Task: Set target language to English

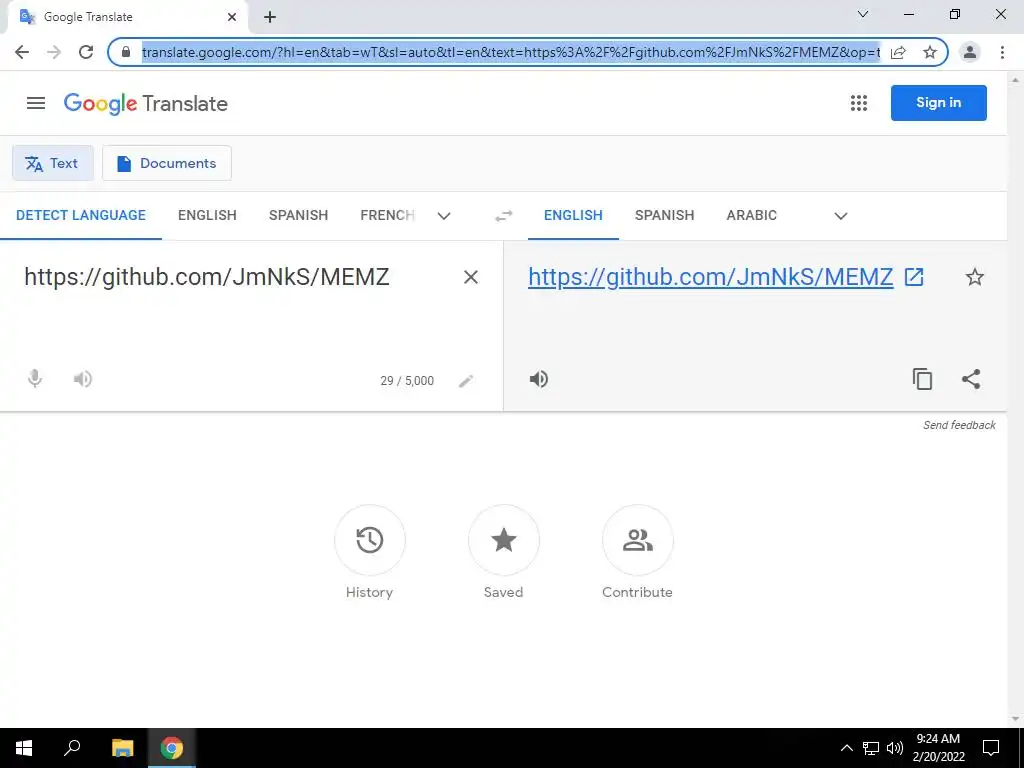Action: point(573,216)
